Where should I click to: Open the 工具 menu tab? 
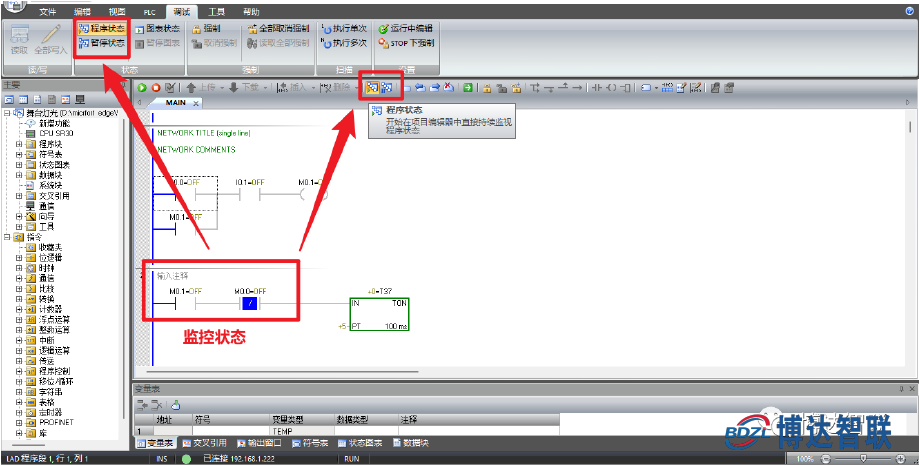pos(217,12)
